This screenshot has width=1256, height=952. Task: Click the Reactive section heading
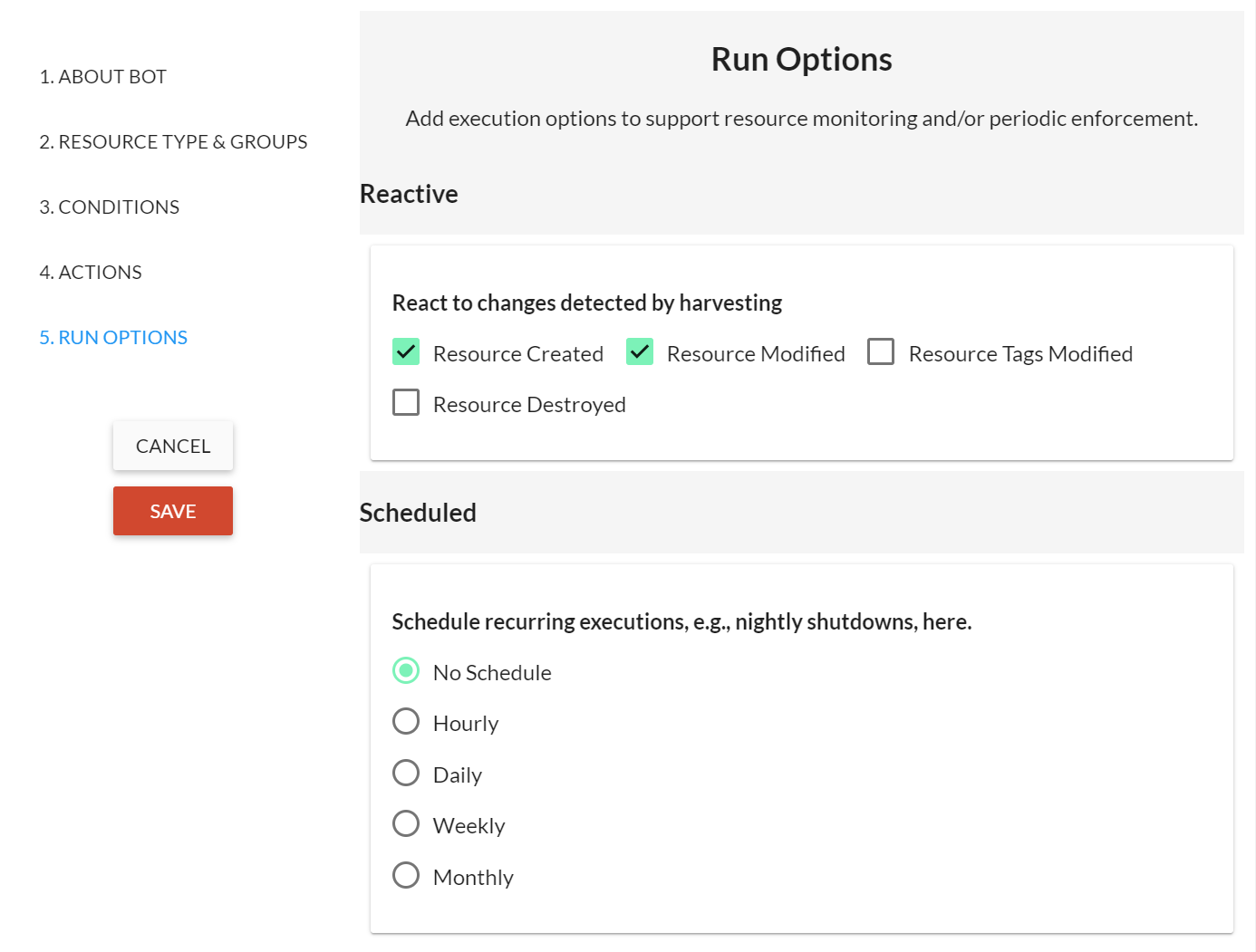pyautogui.click(x=409, y=194)
